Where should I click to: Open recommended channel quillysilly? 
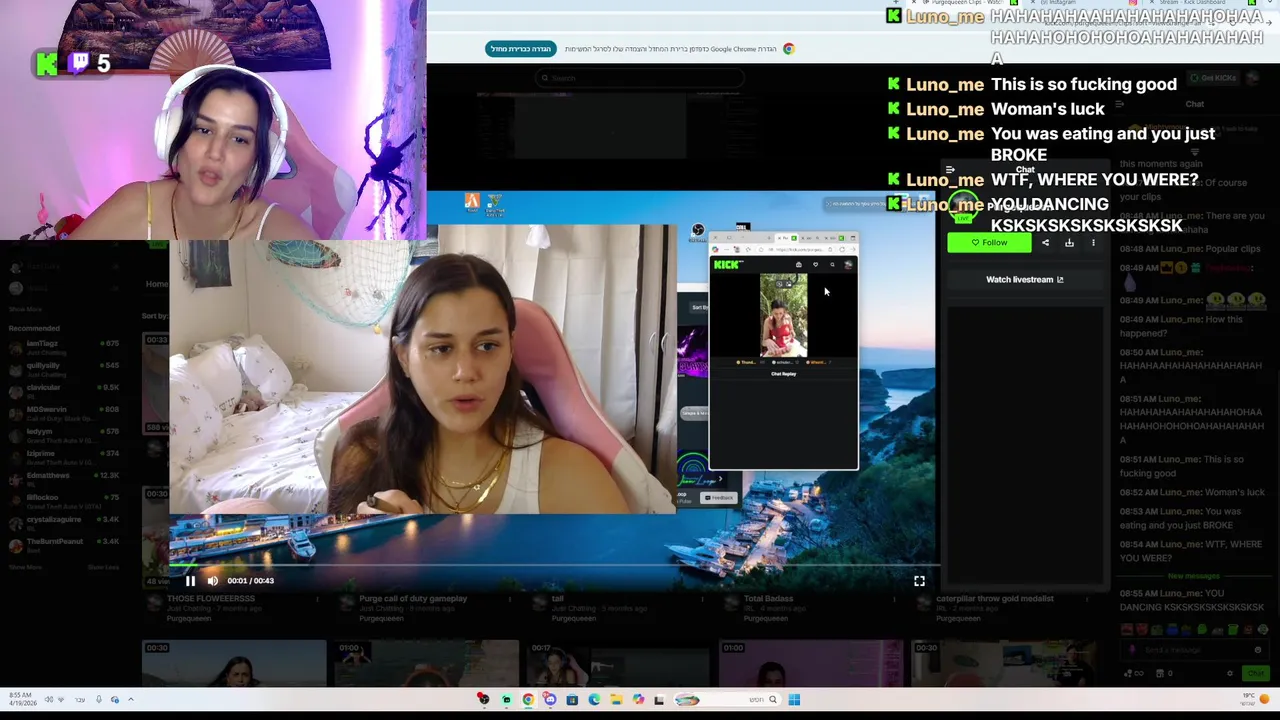[x=64, y=369]
